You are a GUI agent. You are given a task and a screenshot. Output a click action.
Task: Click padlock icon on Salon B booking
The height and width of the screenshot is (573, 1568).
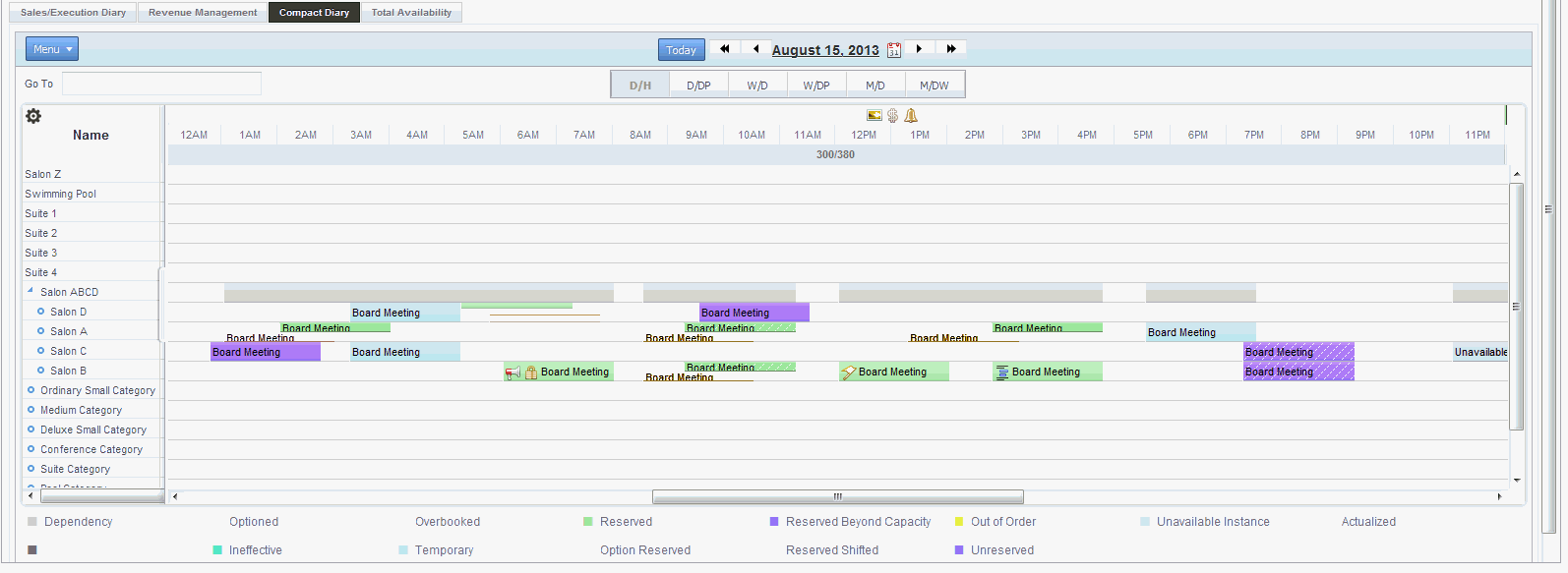click(531, 372)
